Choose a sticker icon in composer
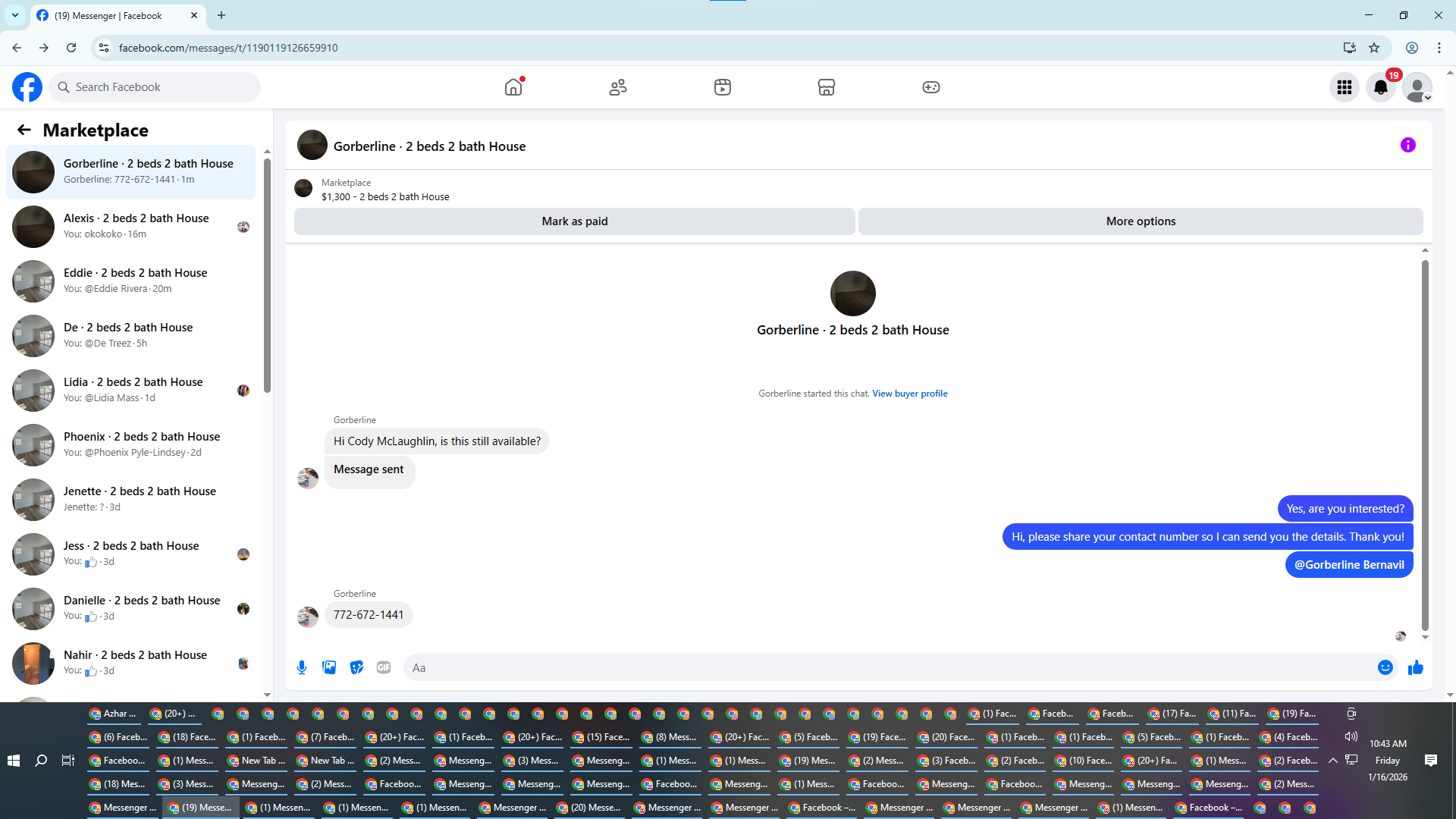Image resolution: width=1456 pixels, height=819 pixels. 356,667
